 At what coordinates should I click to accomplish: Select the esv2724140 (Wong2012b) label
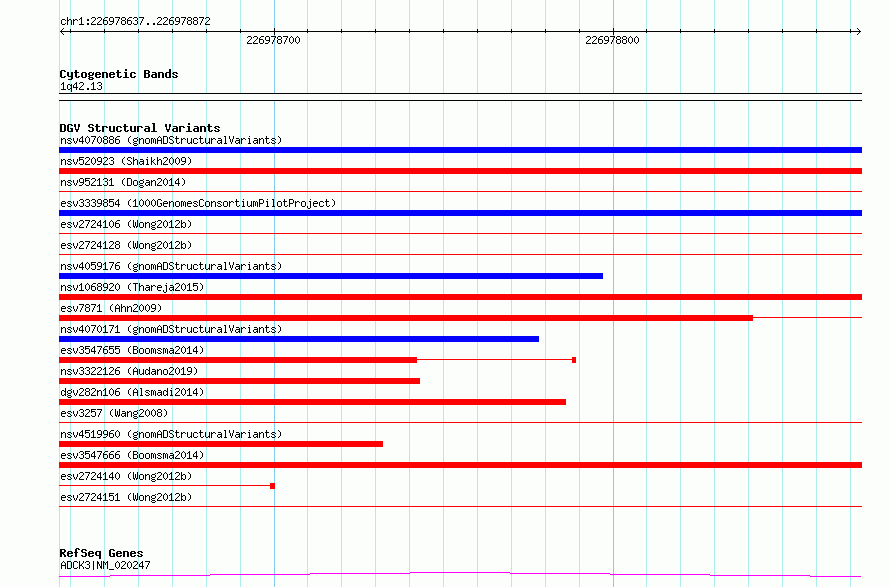(126, 476)
